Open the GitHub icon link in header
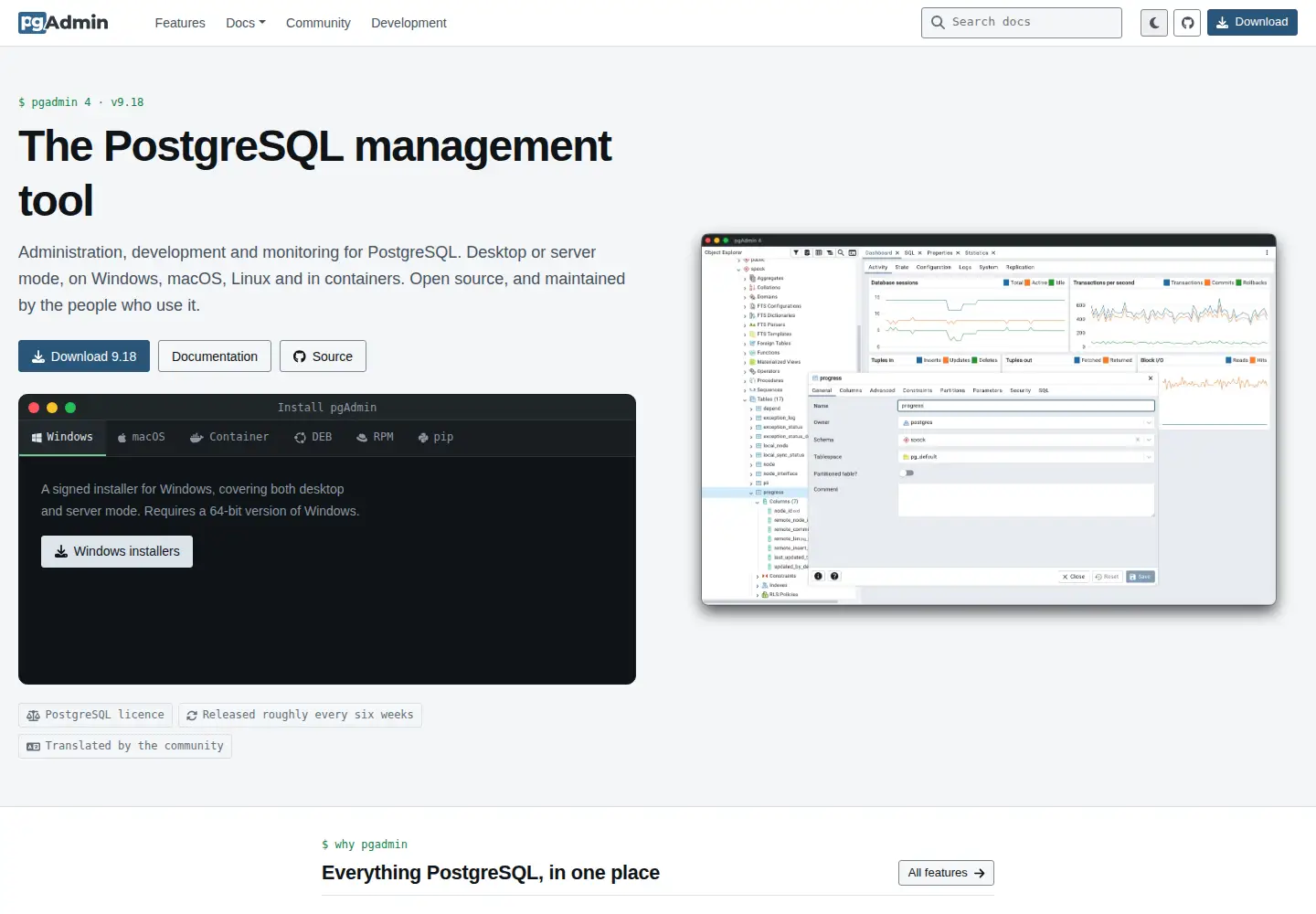The width and height of the screenshot is (1316, 914). (x=1187, y=23)
